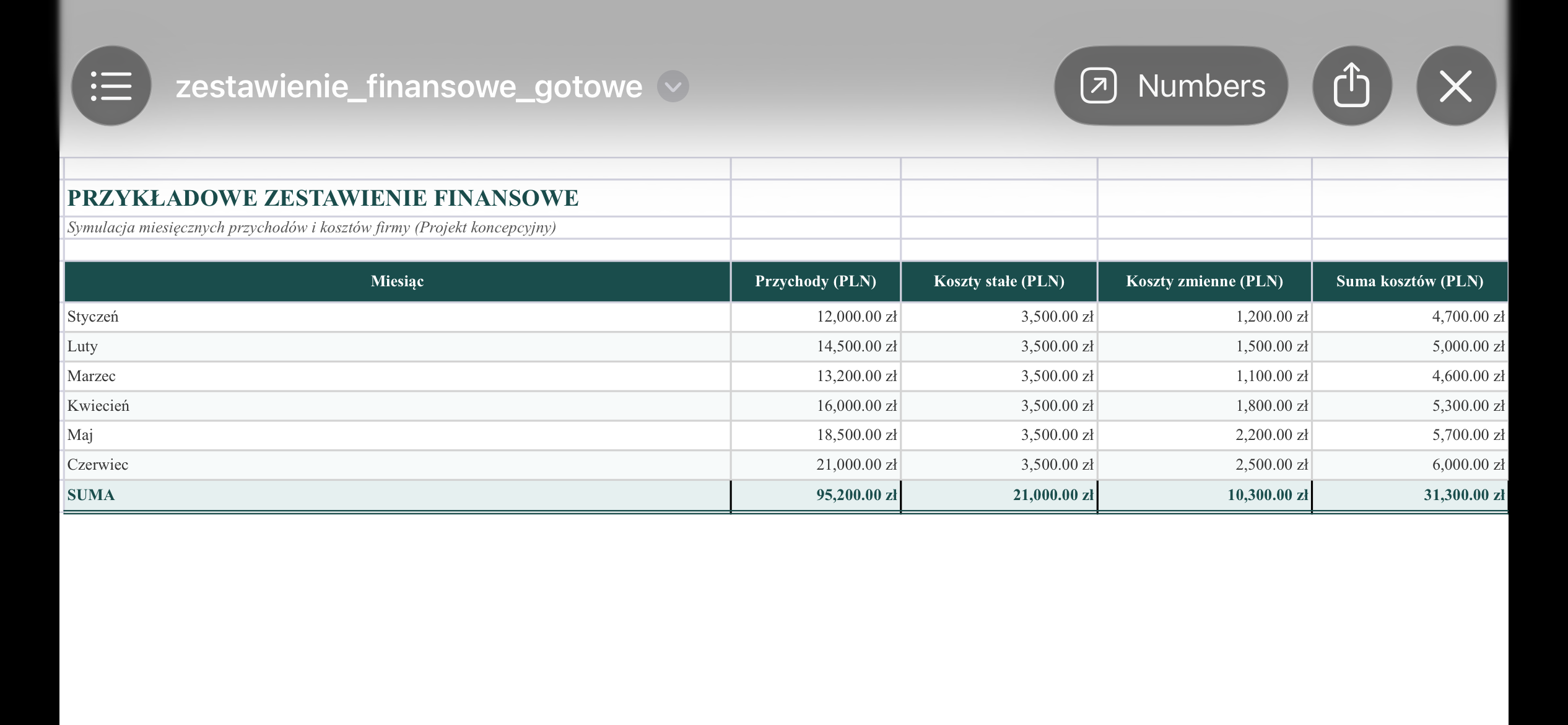
Task: Open file in Numbers app
Action: 1171,86
